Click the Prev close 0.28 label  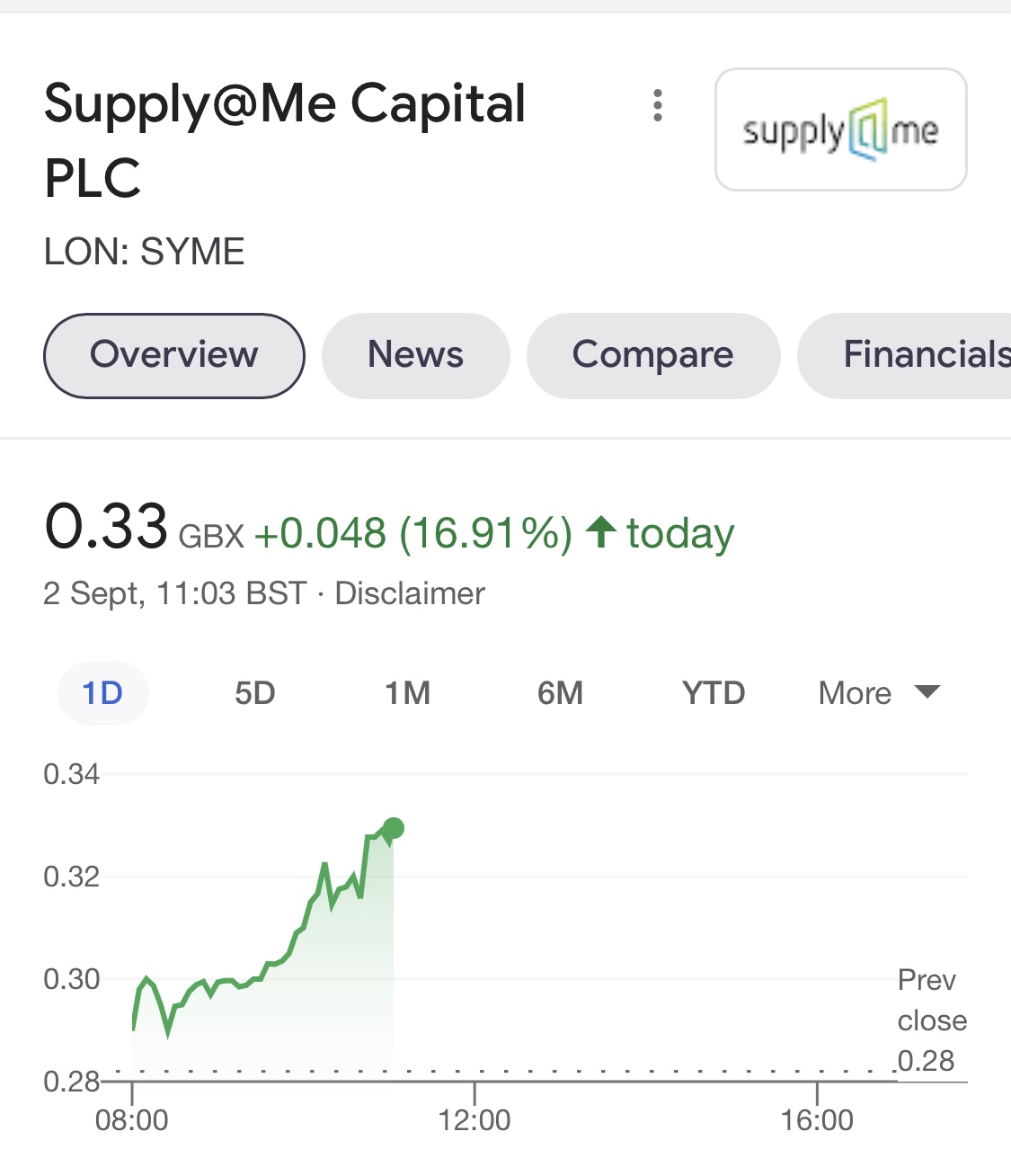[x=932, y=1020]
